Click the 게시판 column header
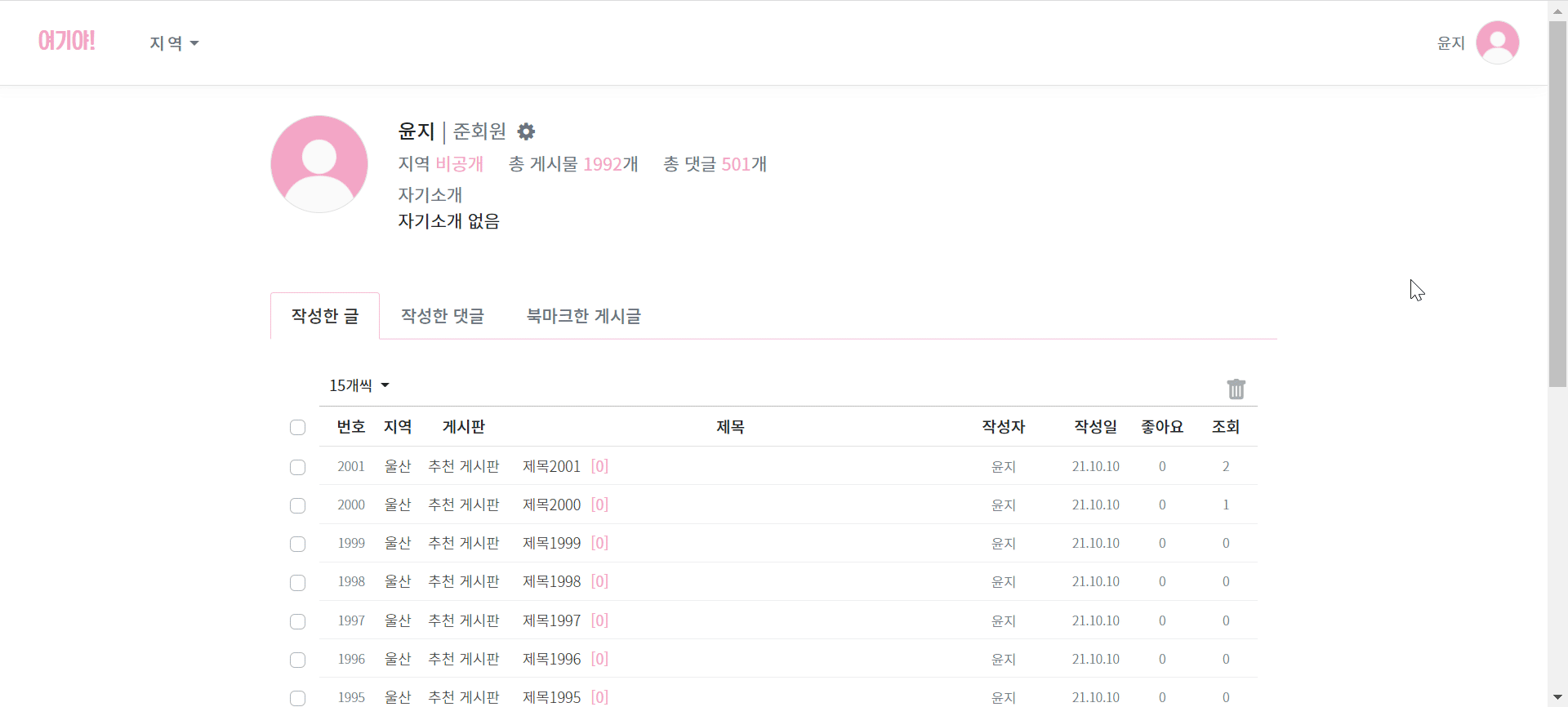This screenshot has width=1568, height=707. click(x=464, y=427)
